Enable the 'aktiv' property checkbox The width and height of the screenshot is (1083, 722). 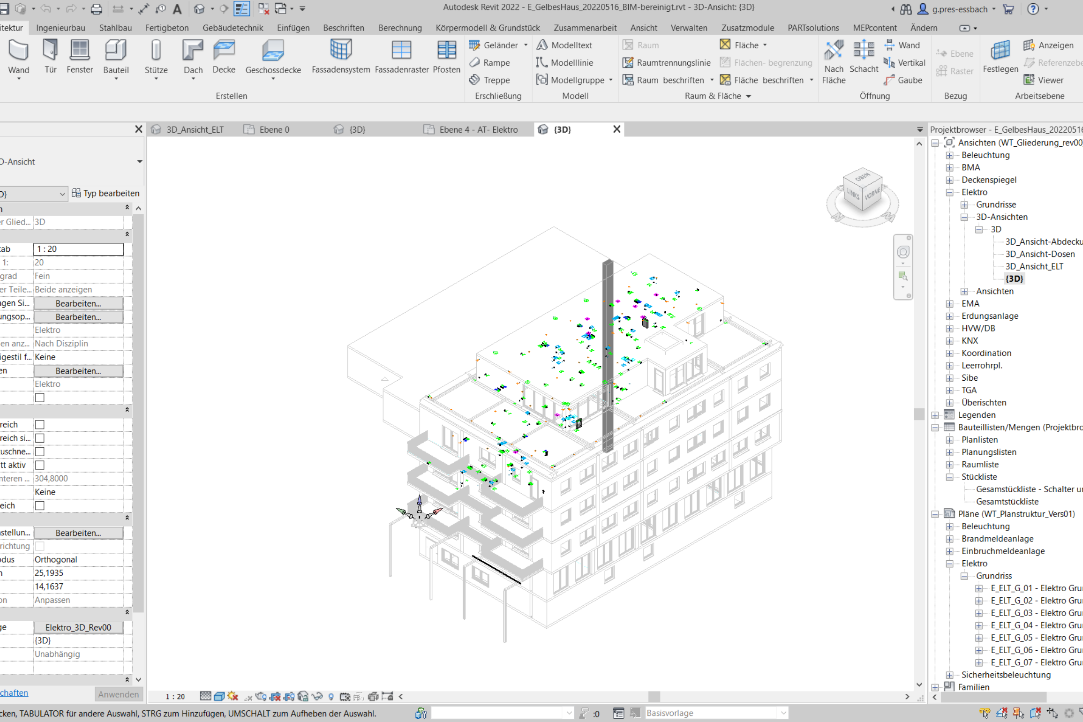(40, 465)
